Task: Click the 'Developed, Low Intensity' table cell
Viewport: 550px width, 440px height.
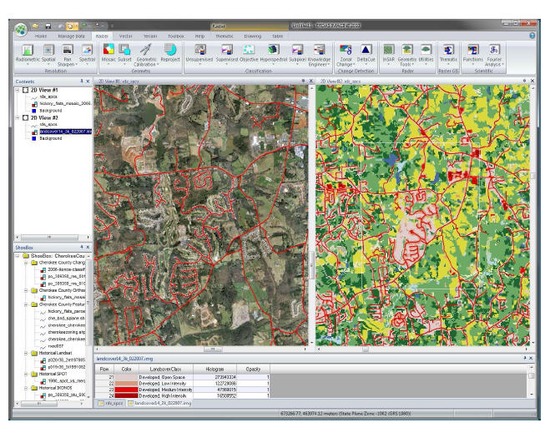Action: pyautogui.click(x=166, y=384)
